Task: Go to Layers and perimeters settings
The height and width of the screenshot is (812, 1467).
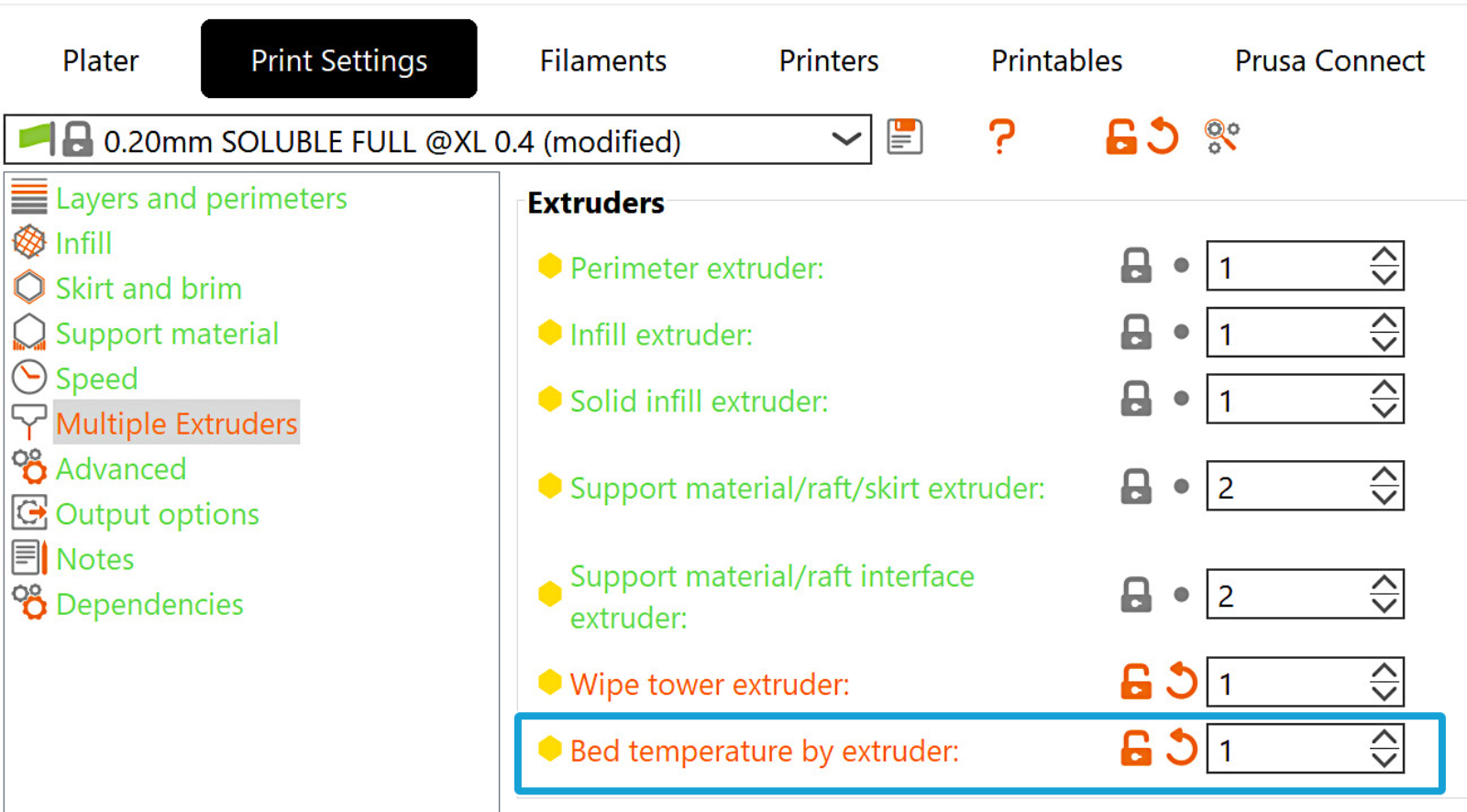Action: [201, 198]
